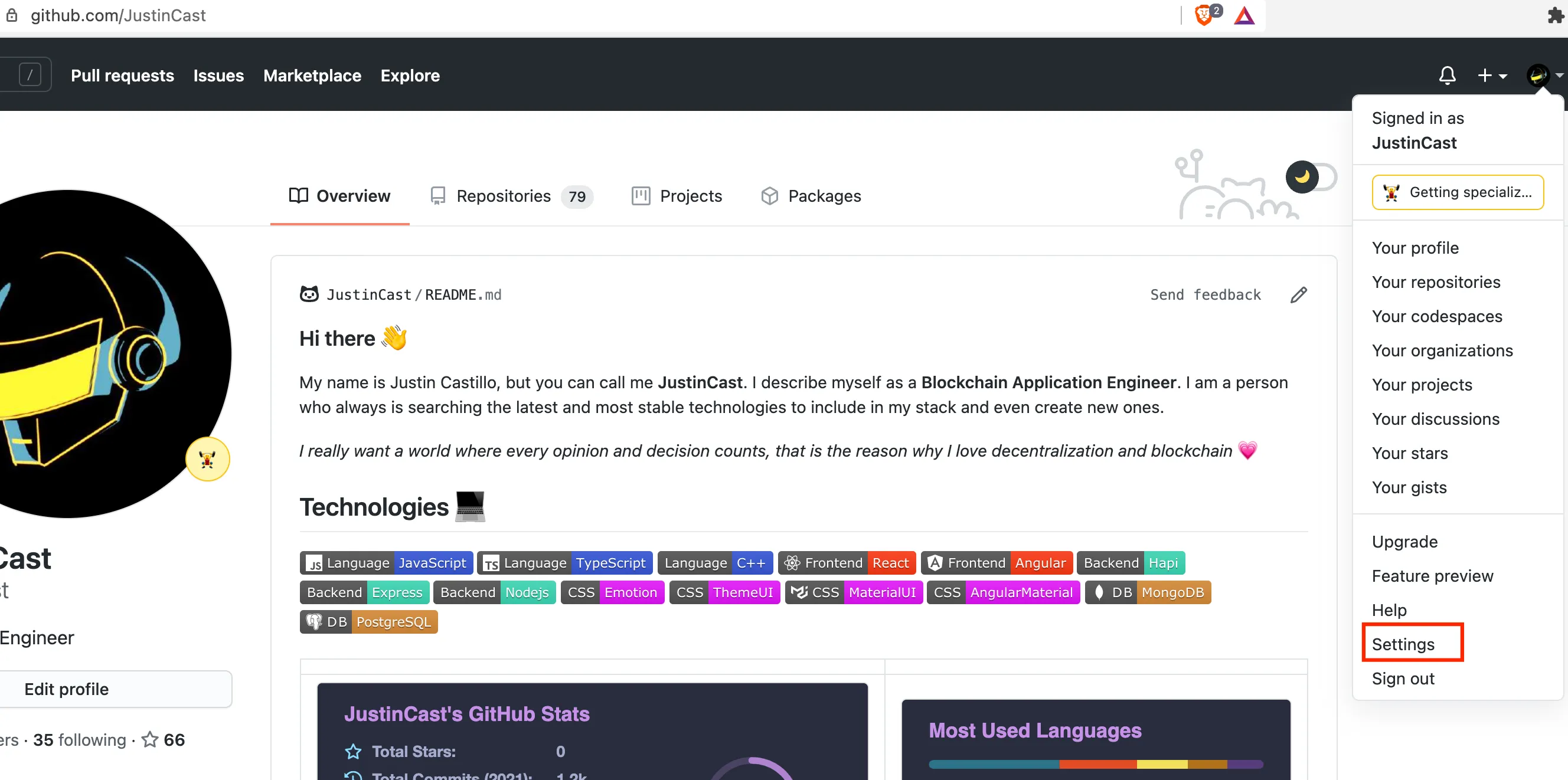Edit README with the pencil icon
This screenshot has width=1568, height=780.
(1298, 294)
